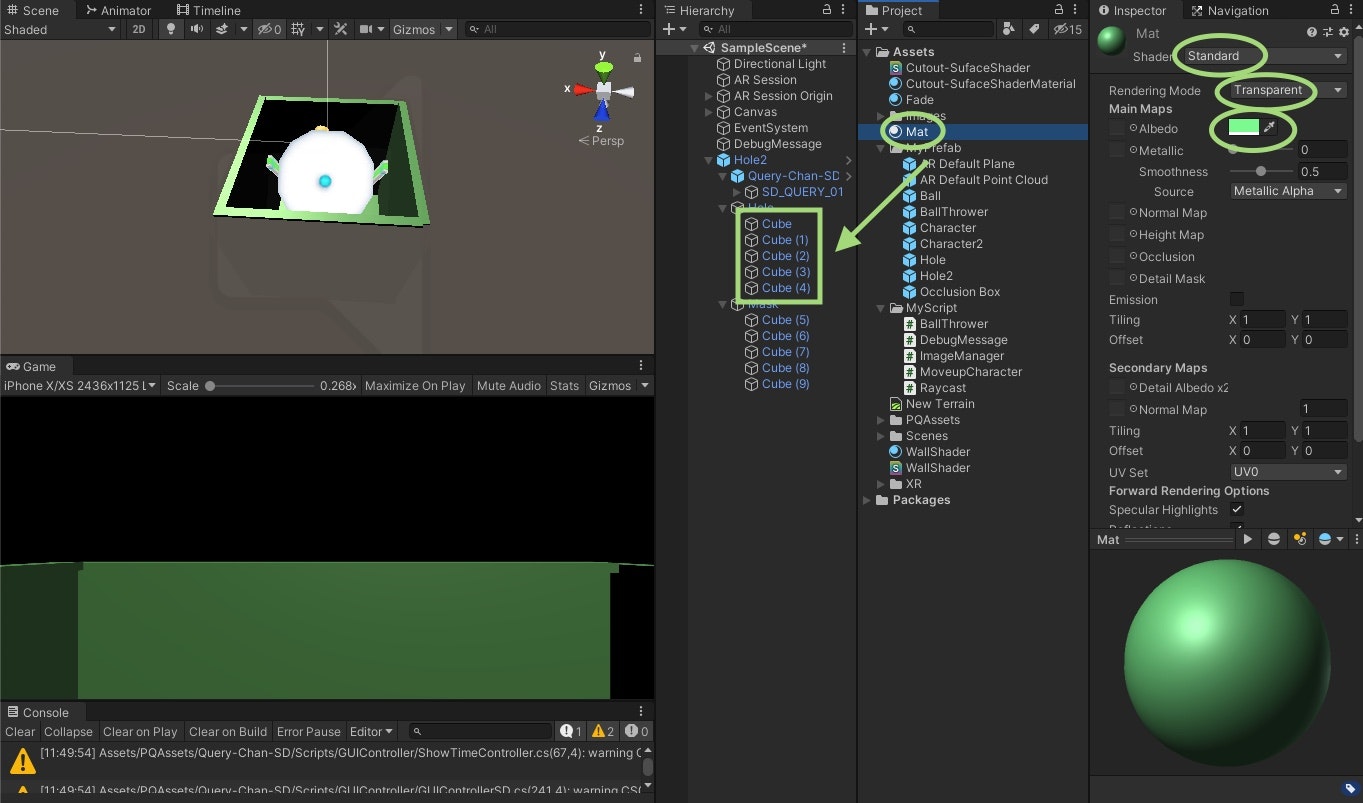Toggle Mute Audio in Game view
This screenshot has height=803, width=1363.
click(x=509, y=385)
